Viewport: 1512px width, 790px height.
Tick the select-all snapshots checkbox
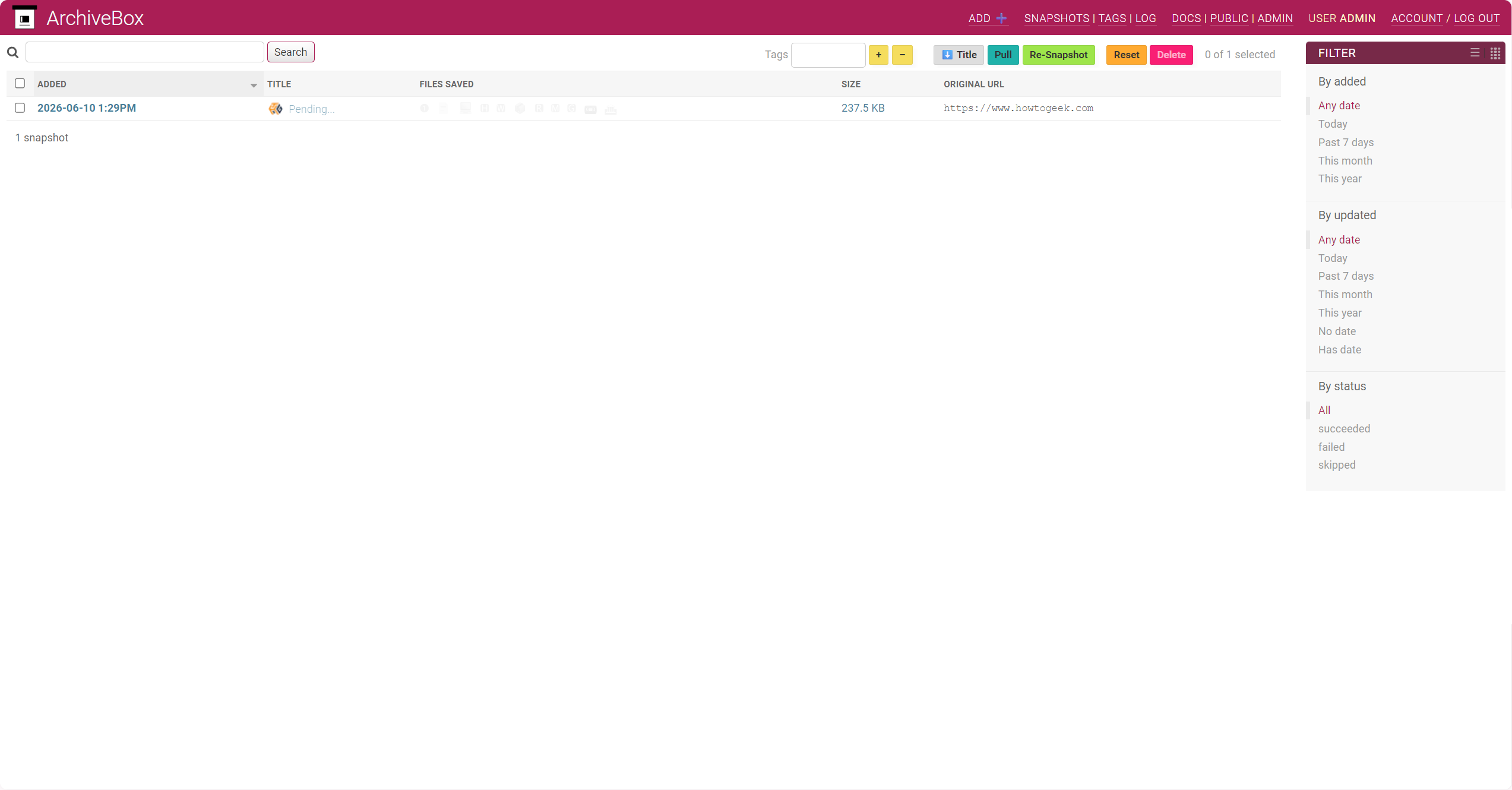point(20,83)
